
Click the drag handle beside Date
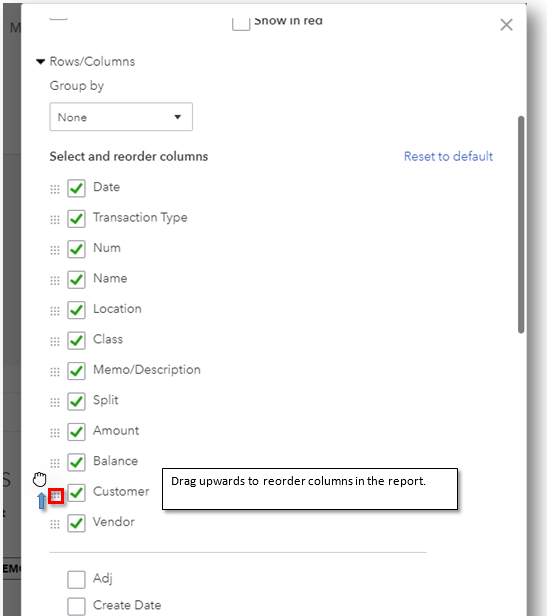pyautogui.click(x=55, y=189)
